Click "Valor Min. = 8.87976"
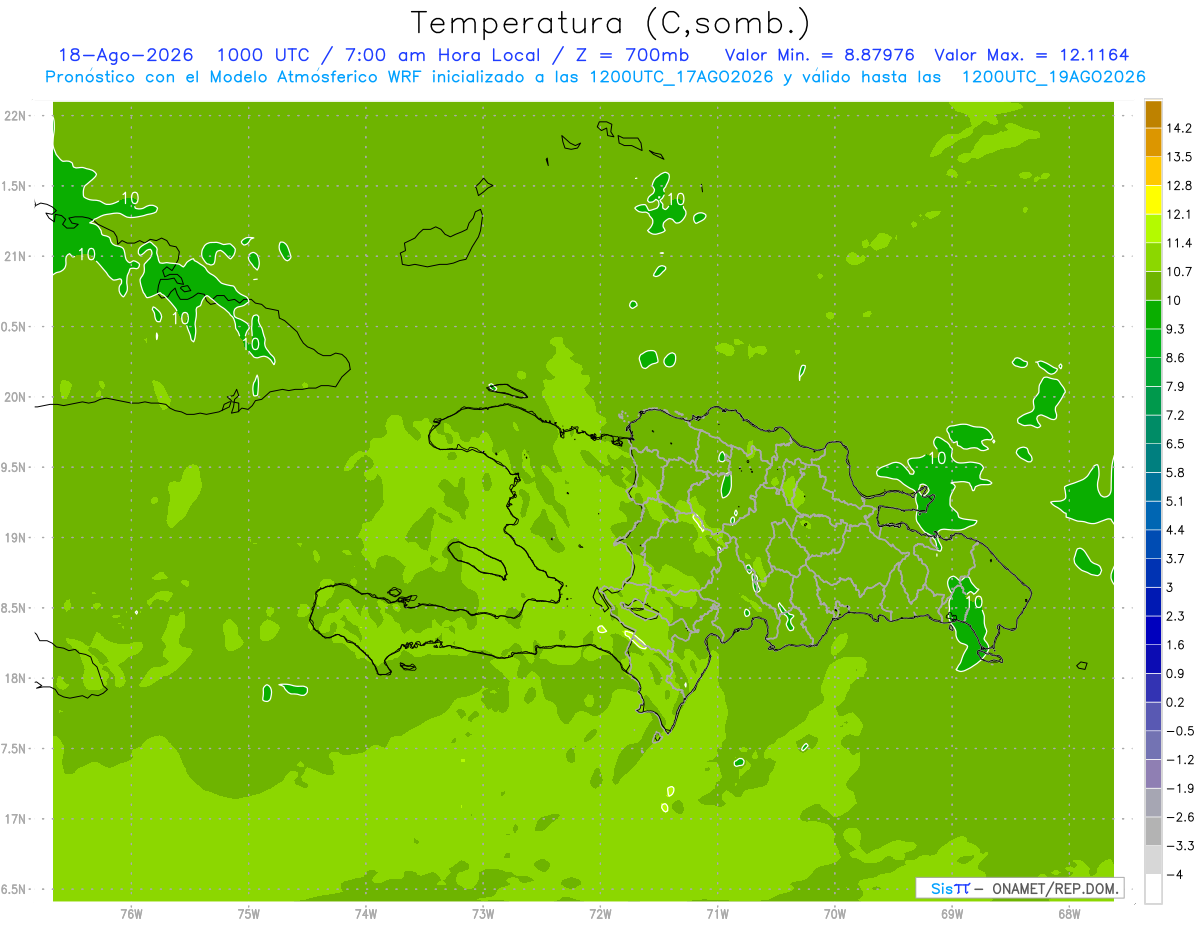The height and width of the screenshot is (927, 1200). (819, 55)
